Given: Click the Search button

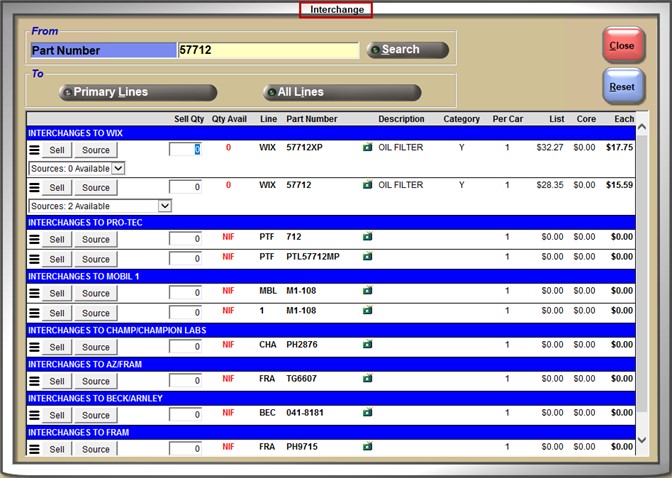Looking at the screenshot, I should 407,50.
